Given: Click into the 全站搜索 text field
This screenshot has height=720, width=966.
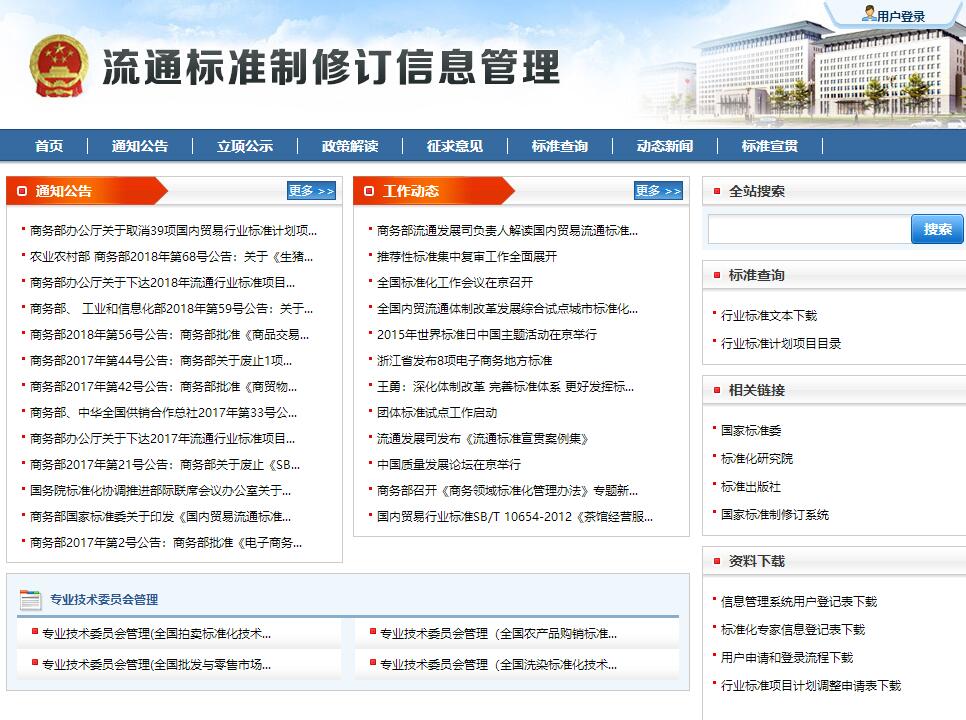Looking at the screenshot, I should tap(808, 229).
